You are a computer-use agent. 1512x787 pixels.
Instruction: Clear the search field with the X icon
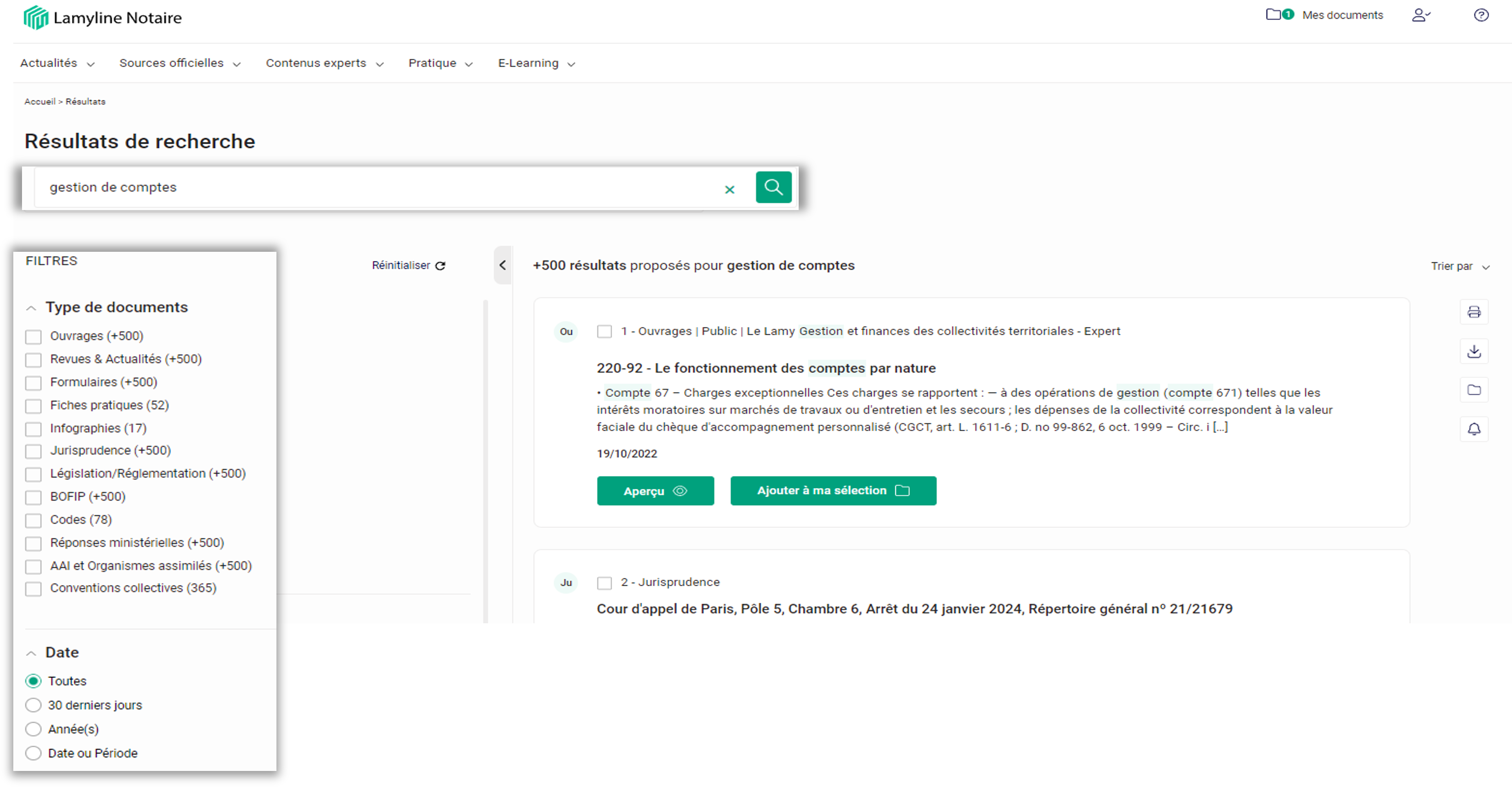729,189
